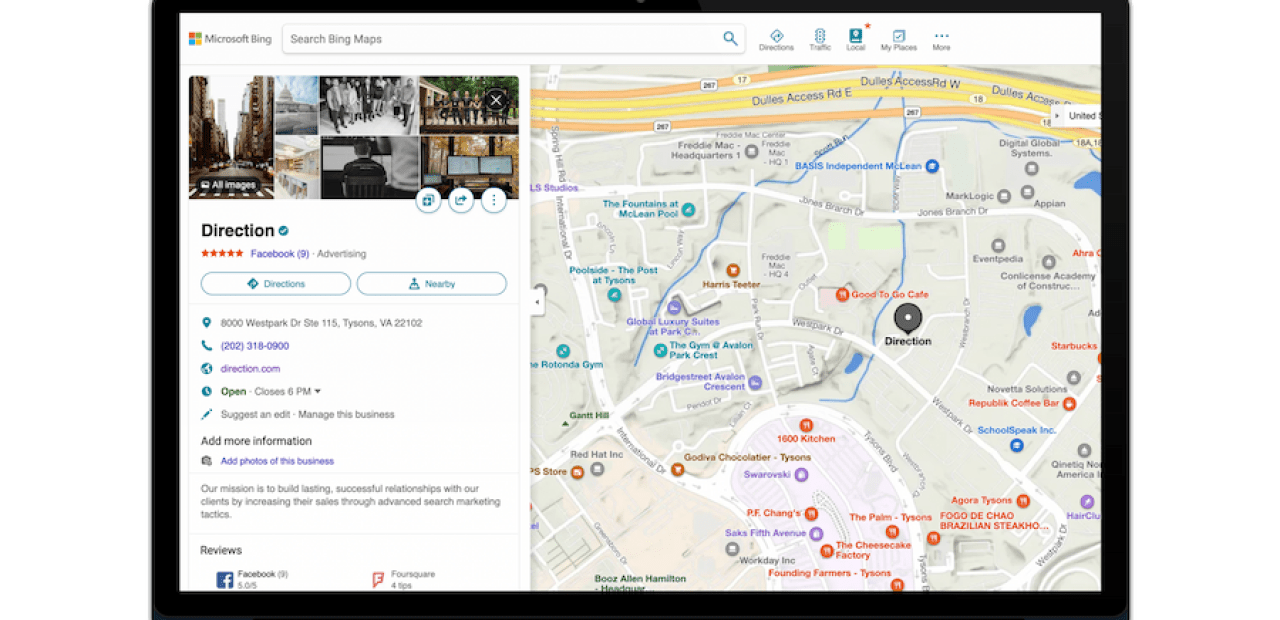Click the 'All images' thumbnail overlay
Image resolution: width=1280 pixels, height=620 pixels.
click(228, 184)
